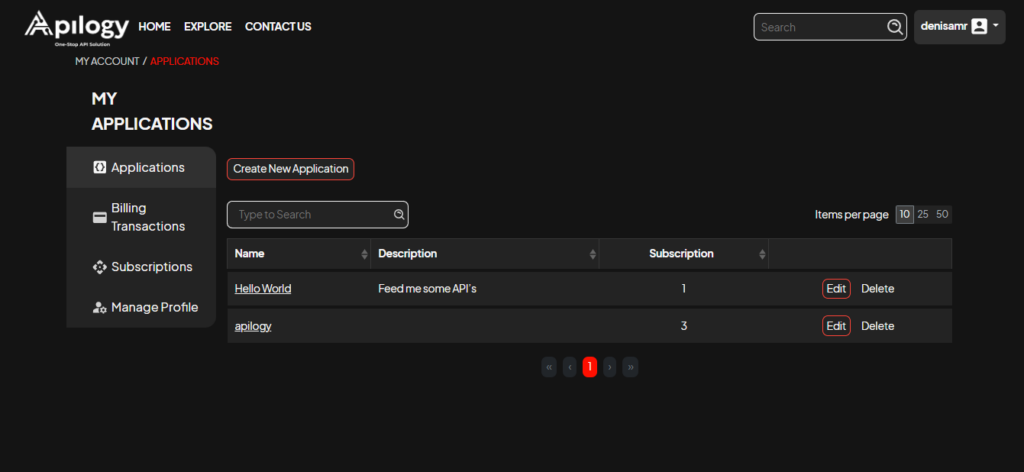
Task: Click the denisamr username
Action: (x=944, y=26)
